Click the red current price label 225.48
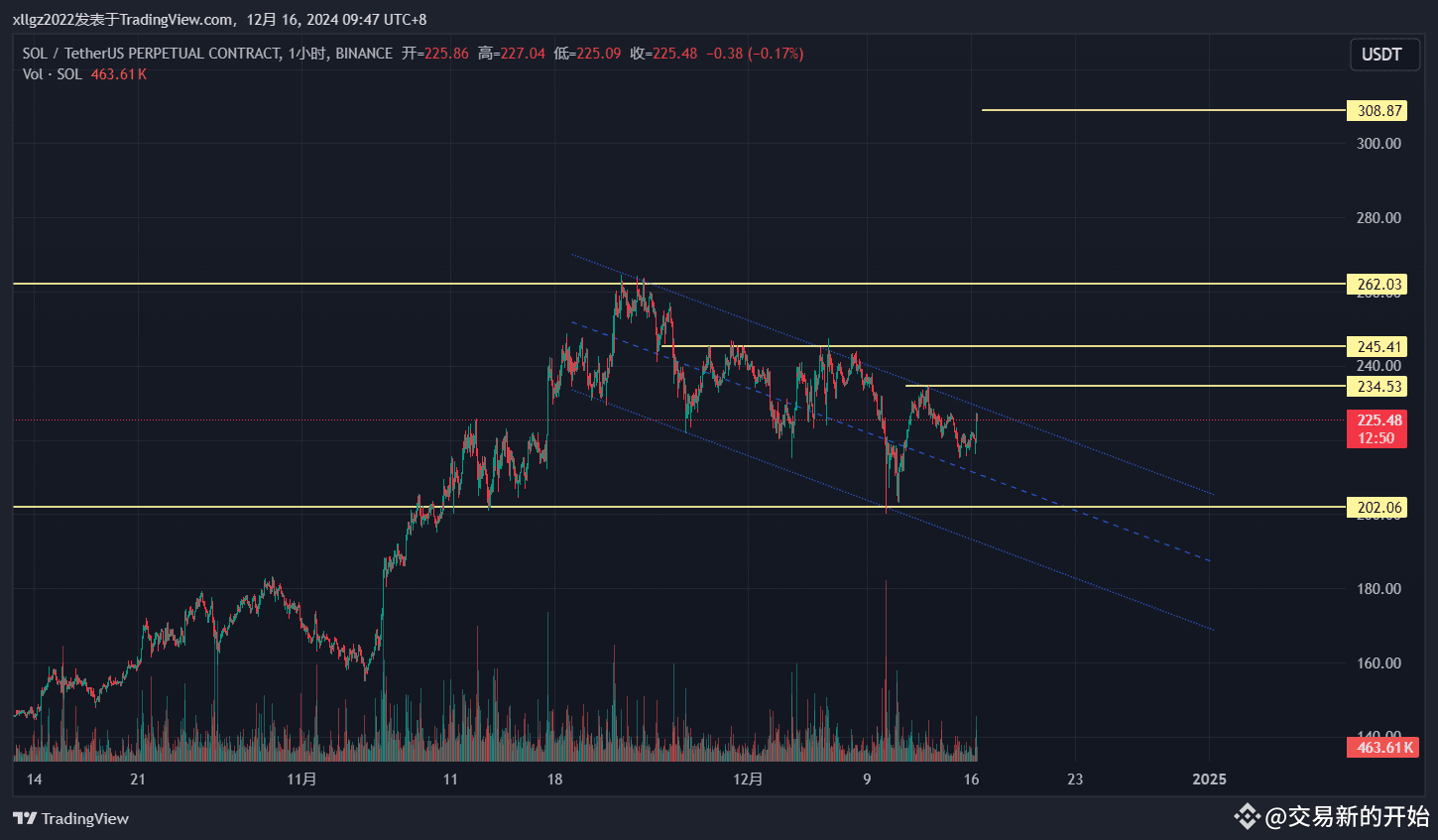1438x840 pixels. tap(1377, 420)
